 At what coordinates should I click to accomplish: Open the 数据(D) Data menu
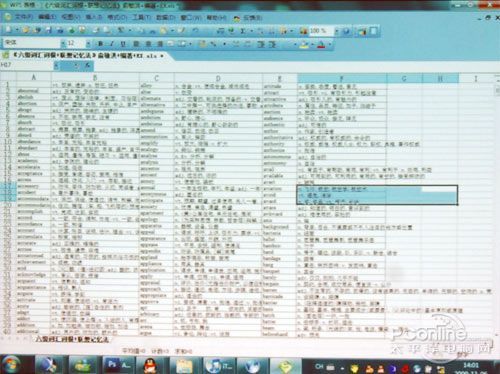[165, 17]
